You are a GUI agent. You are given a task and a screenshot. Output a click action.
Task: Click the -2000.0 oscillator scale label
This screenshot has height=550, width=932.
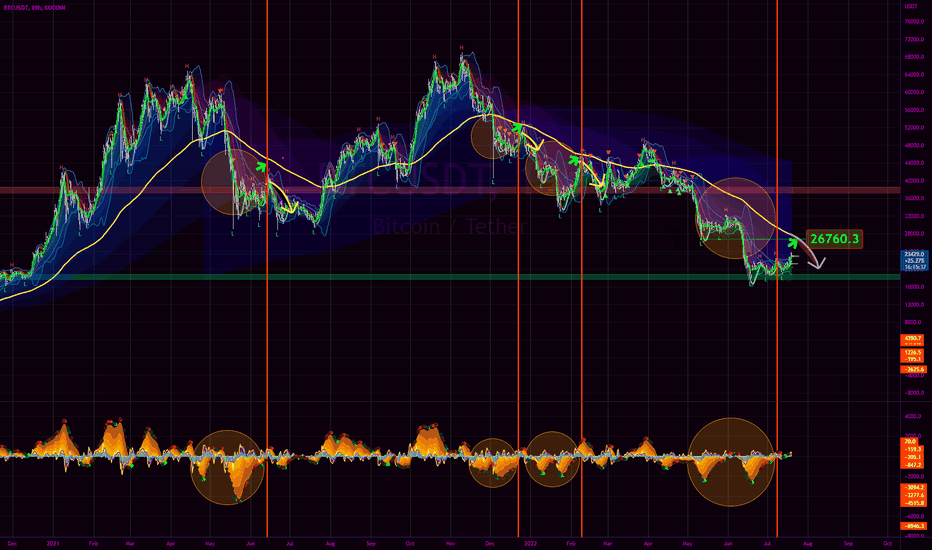(x=914, y=476)
